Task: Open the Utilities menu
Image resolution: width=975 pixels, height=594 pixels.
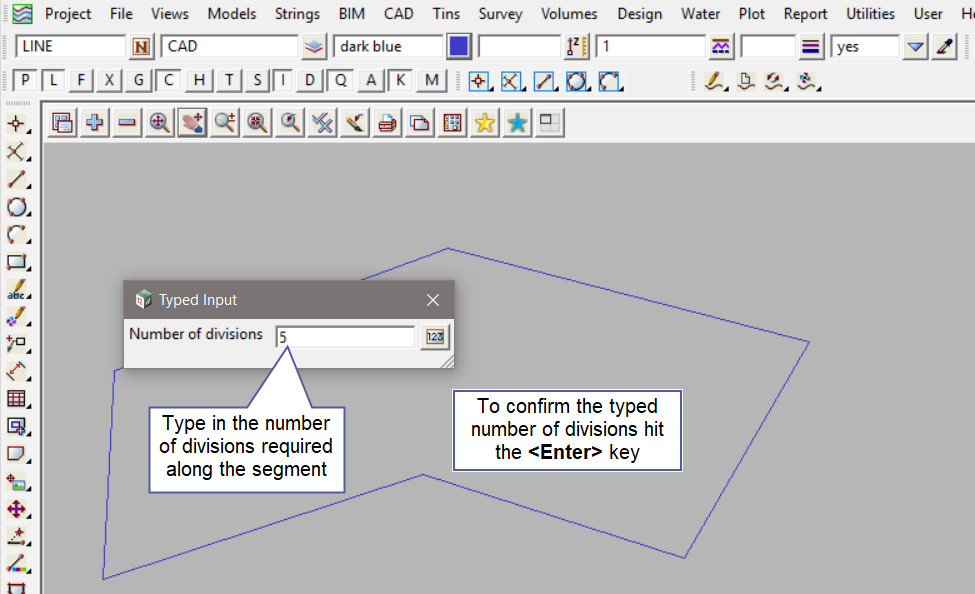Action: click(871, 14)
